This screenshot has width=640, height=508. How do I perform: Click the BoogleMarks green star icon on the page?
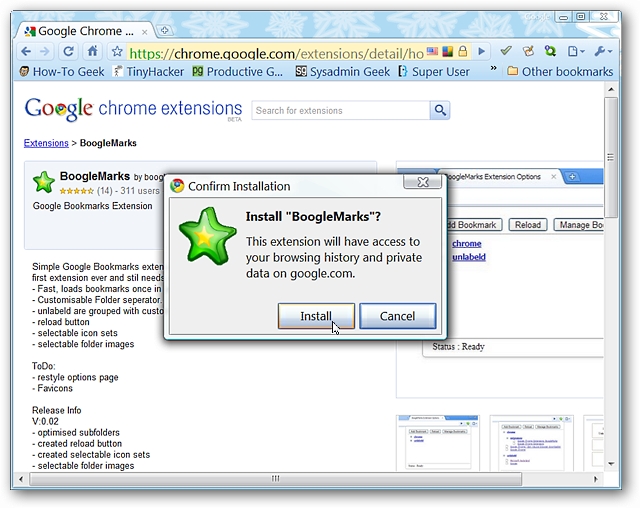pyautogui.click(x=44, y=182)
